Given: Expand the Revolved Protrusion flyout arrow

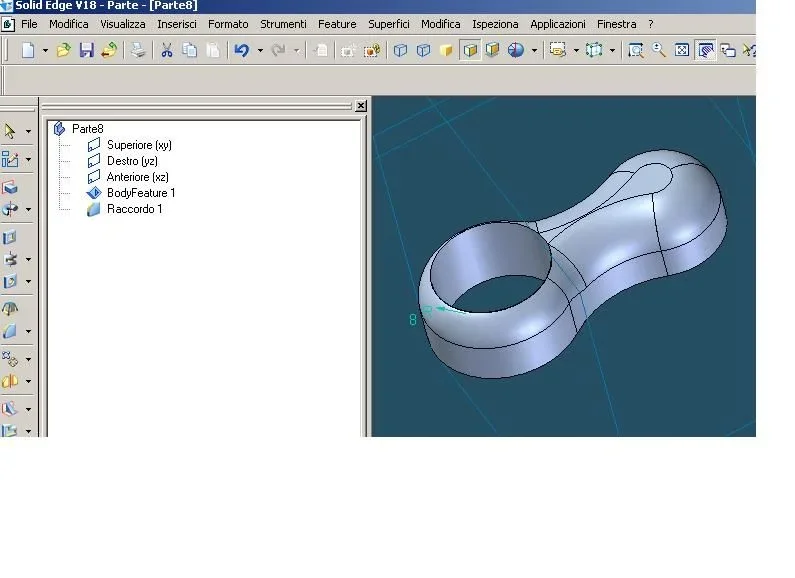Looking at the screenshot, I should pyautogui.click(x=28, y=209).
